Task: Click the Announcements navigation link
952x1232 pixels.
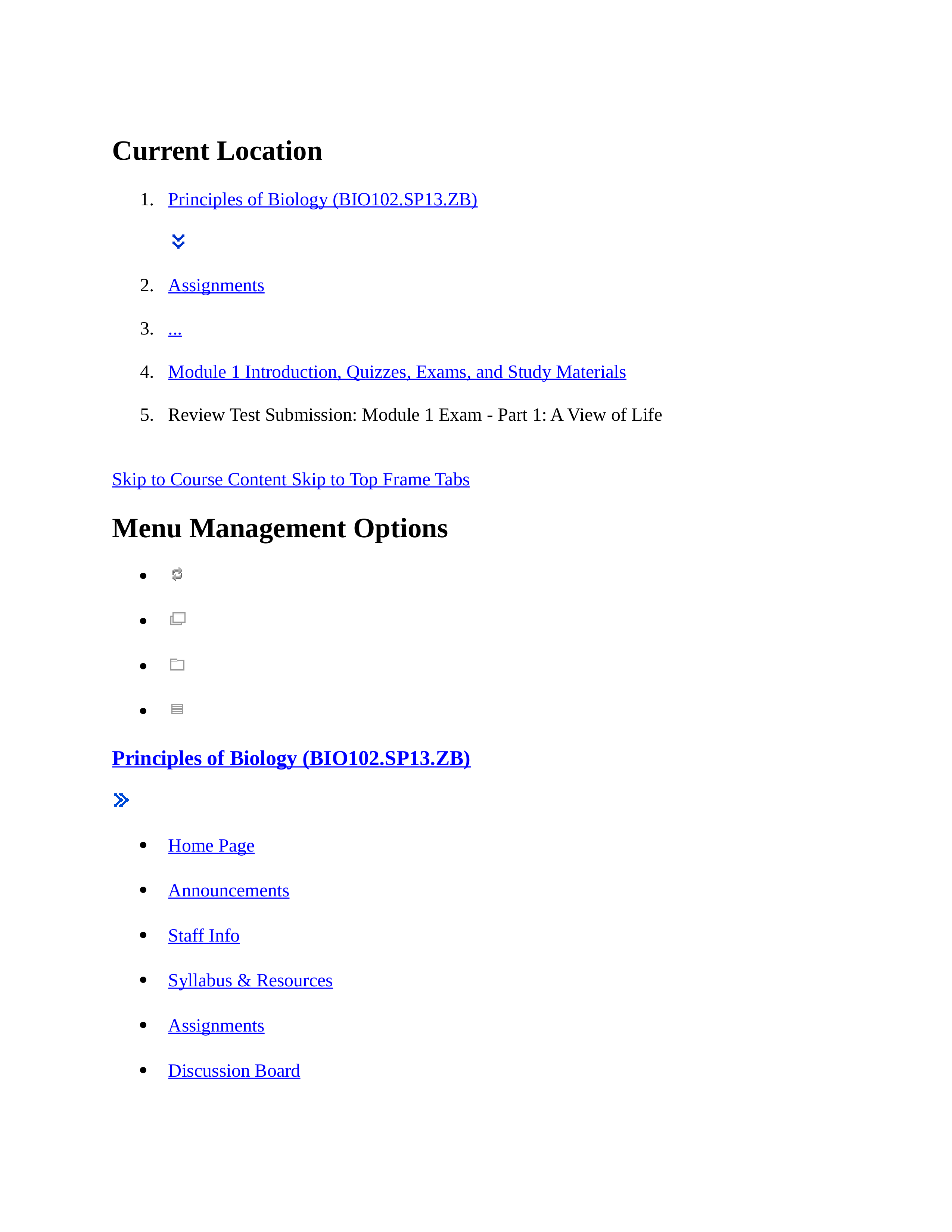Action: pos(229,889)
